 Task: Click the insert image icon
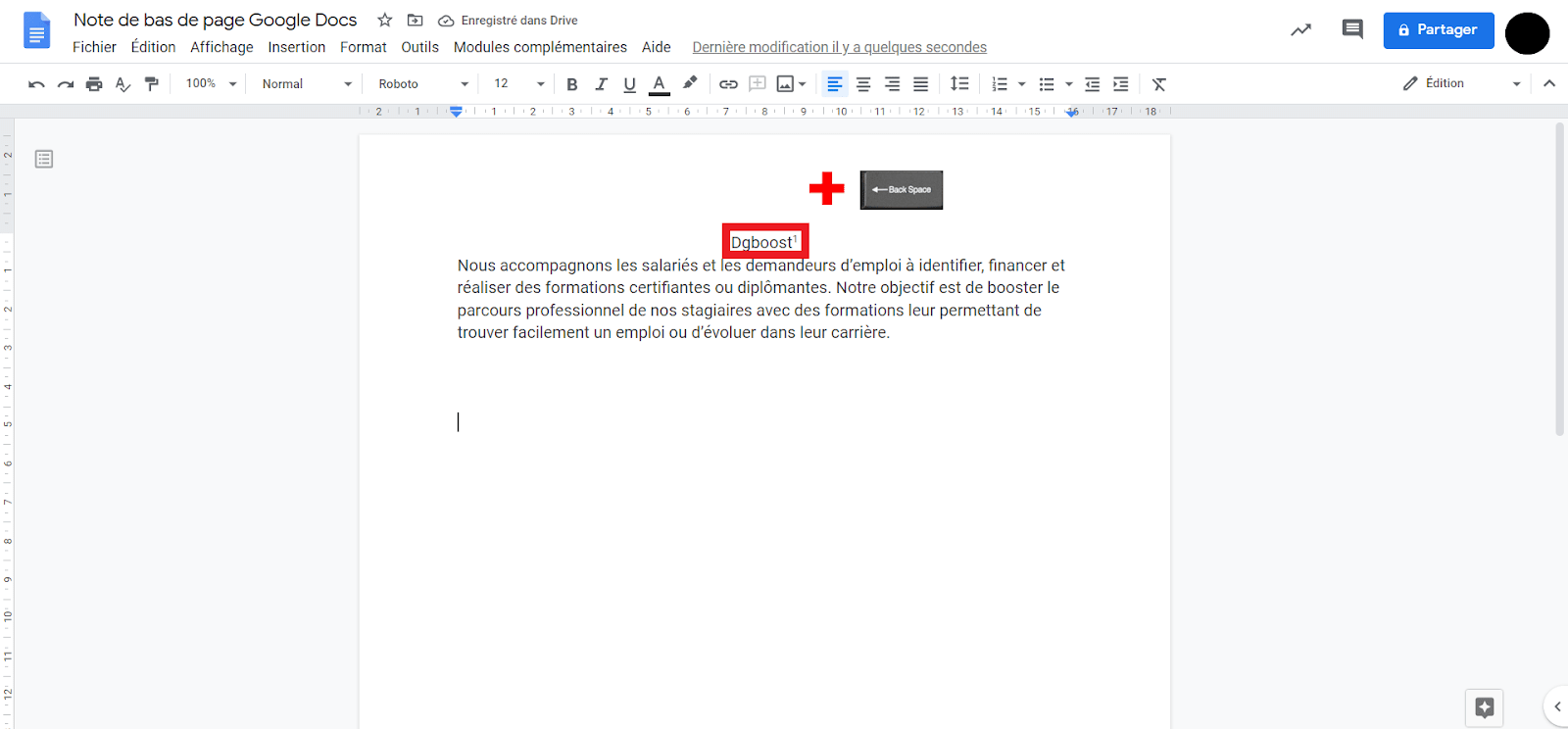785,84
